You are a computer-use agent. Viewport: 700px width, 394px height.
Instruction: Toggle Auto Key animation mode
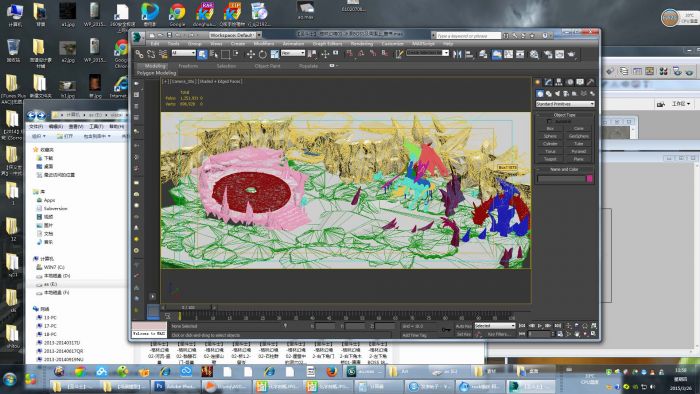(463, 326)
